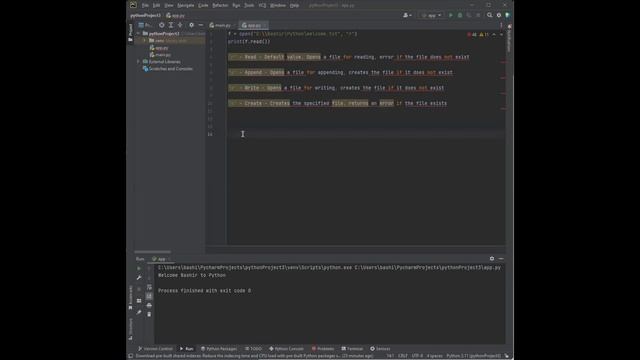Viewport: 640px width, 360px height.
Task: Select main.py in the project tree
Action: coord(160,55)
